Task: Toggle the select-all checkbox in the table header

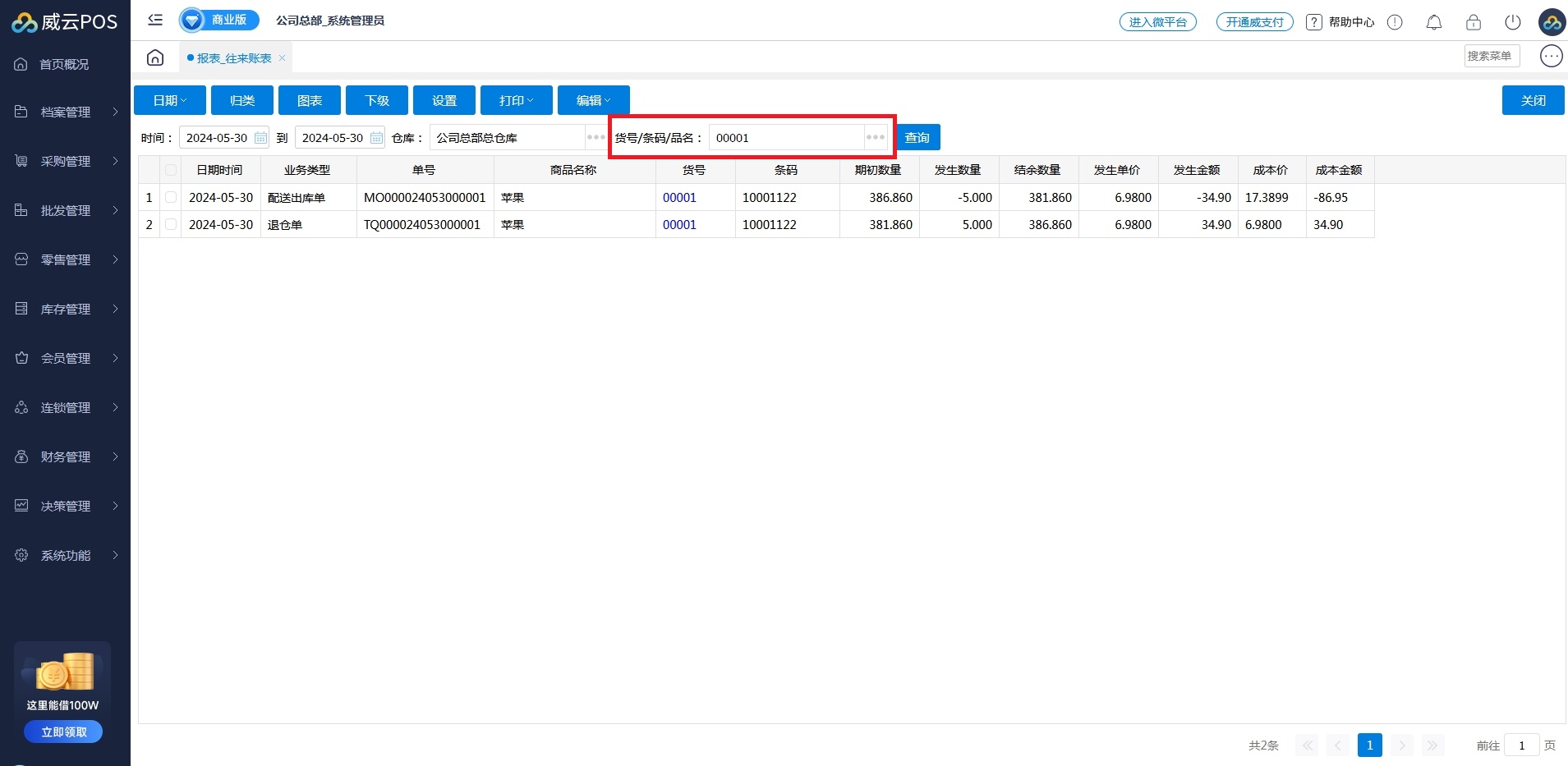Action: pyautogui.click(x=171, y=170)
